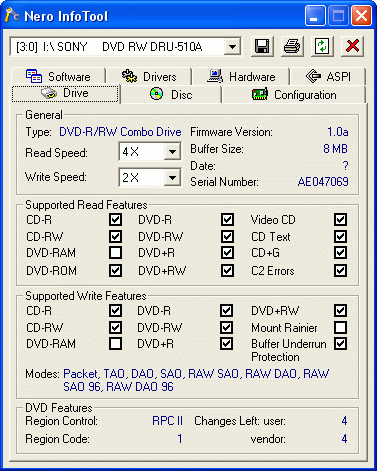Click the Nero InfoTool title bar icon

pos(12,15)
